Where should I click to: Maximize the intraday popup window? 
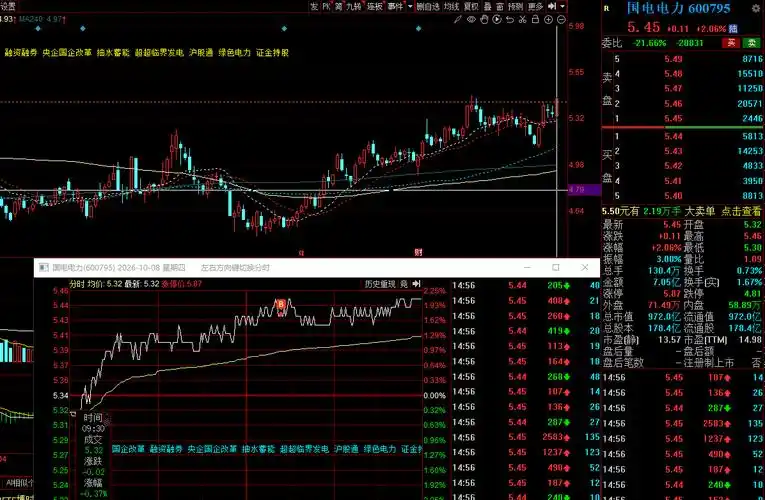[x=556, y=267]
